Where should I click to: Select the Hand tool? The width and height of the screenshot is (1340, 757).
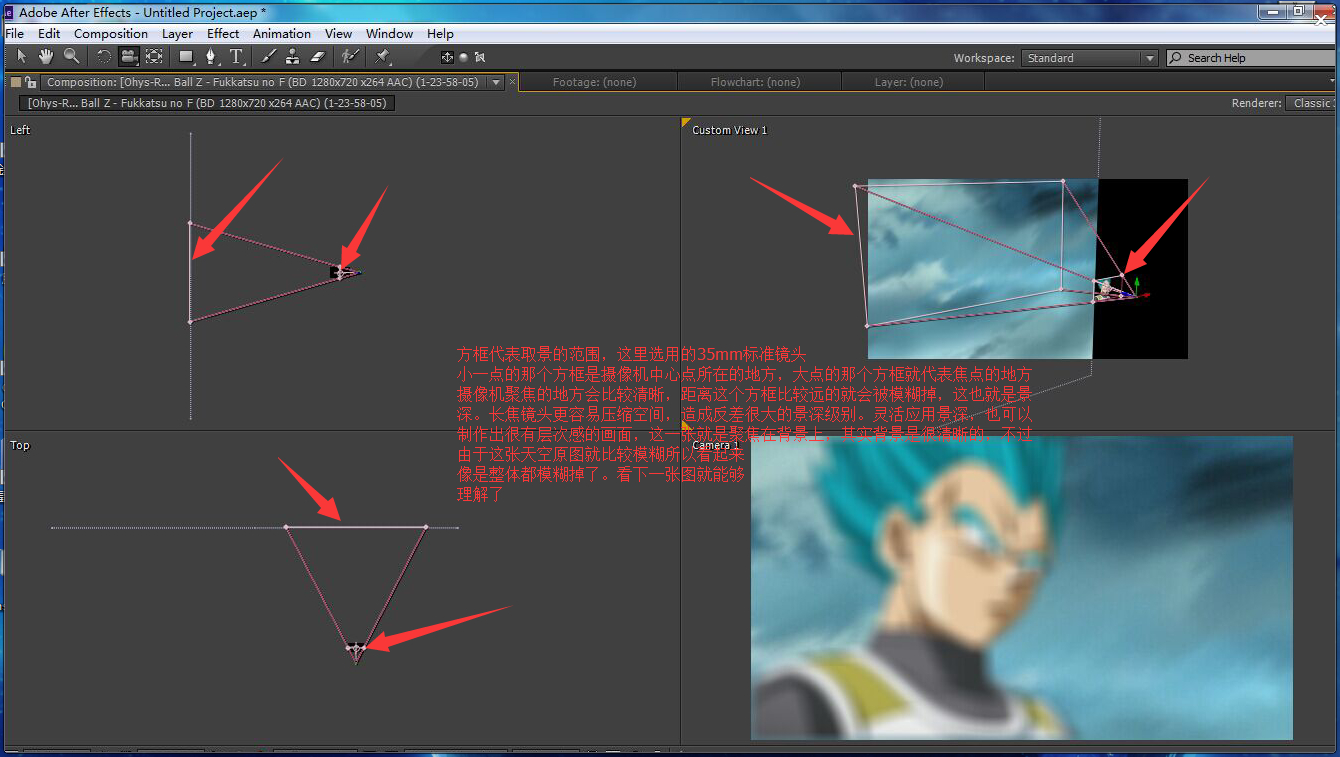pos(46,57)
